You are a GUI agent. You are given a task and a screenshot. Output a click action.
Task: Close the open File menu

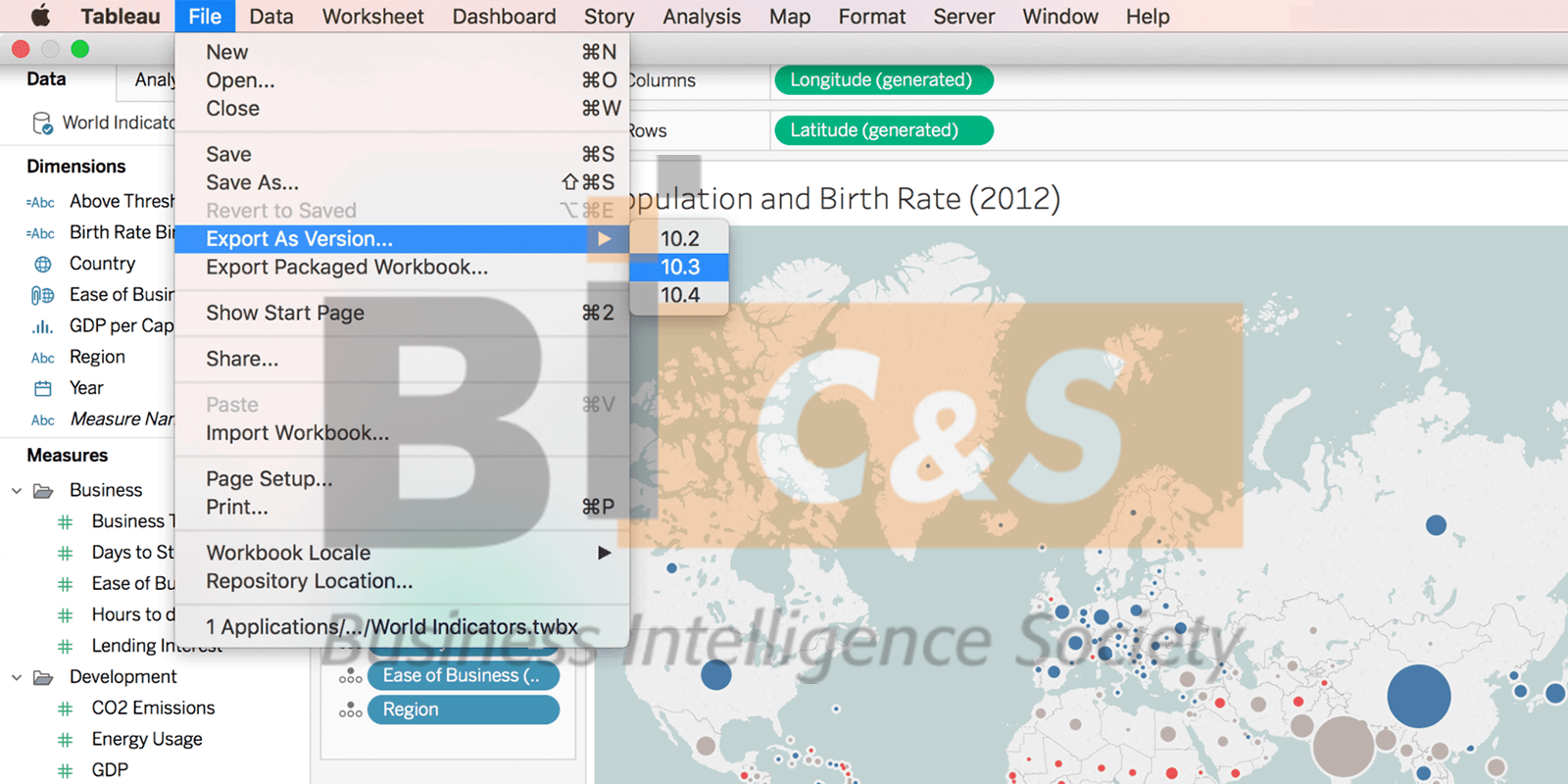(x=205, y=17)
